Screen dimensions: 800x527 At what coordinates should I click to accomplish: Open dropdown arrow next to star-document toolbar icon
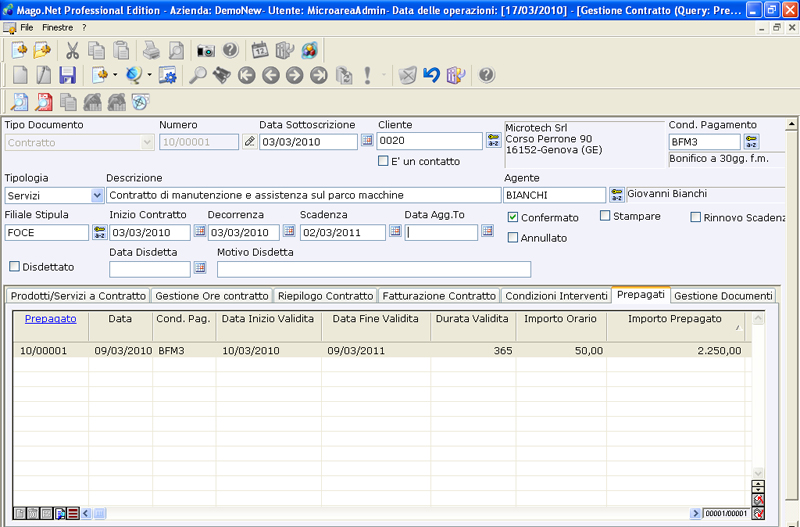(115, 75)
